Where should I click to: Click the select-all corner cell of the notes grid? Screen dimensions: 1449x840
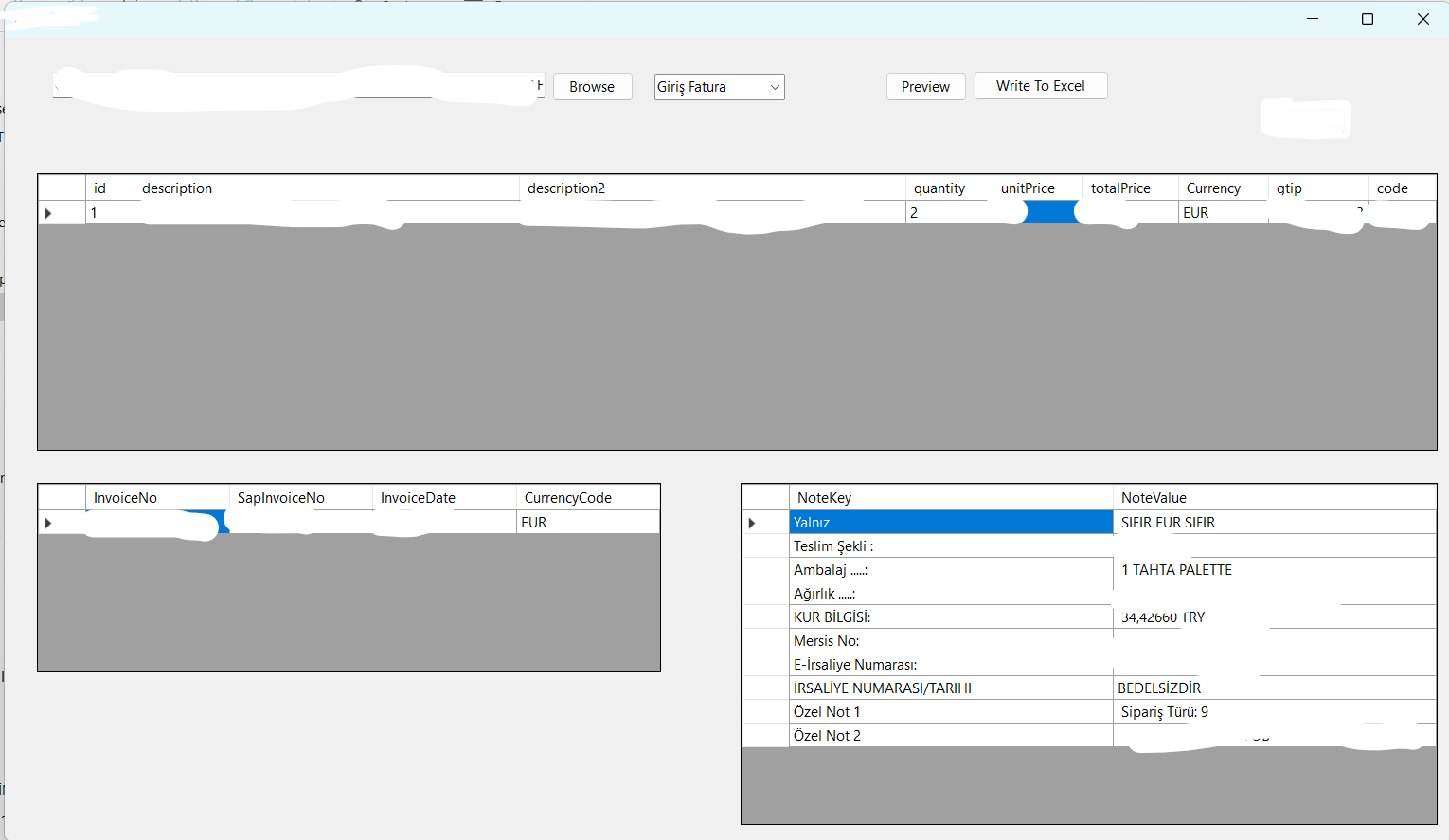[765, 497]
